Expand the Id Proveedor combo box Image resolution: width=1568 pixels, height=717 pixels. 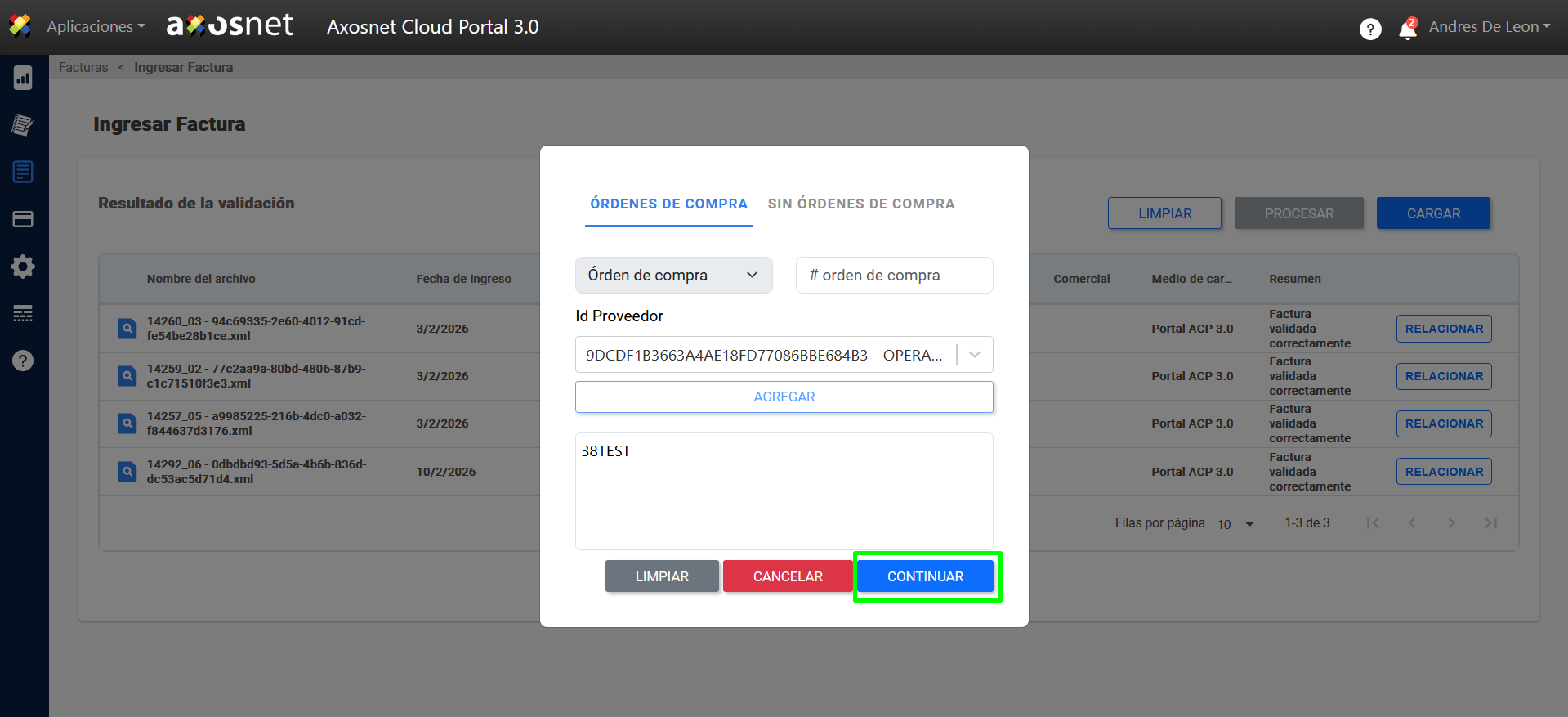[974, 355]
